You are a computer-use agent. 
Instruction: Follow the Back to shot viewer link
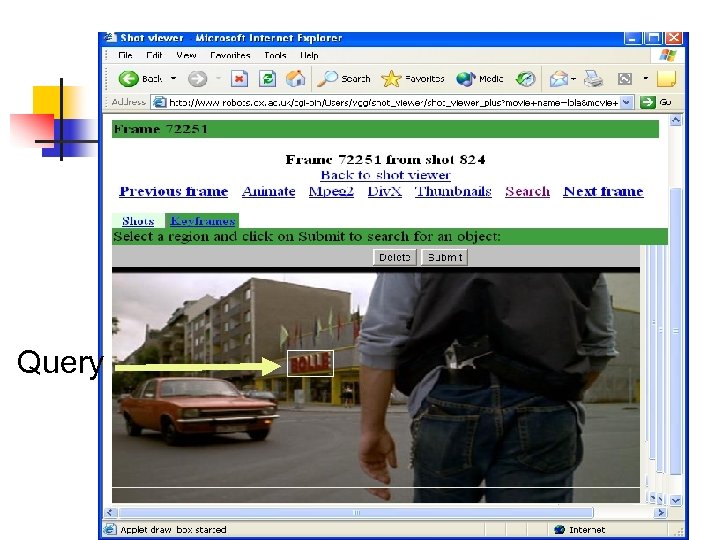(x=386, y=175)
